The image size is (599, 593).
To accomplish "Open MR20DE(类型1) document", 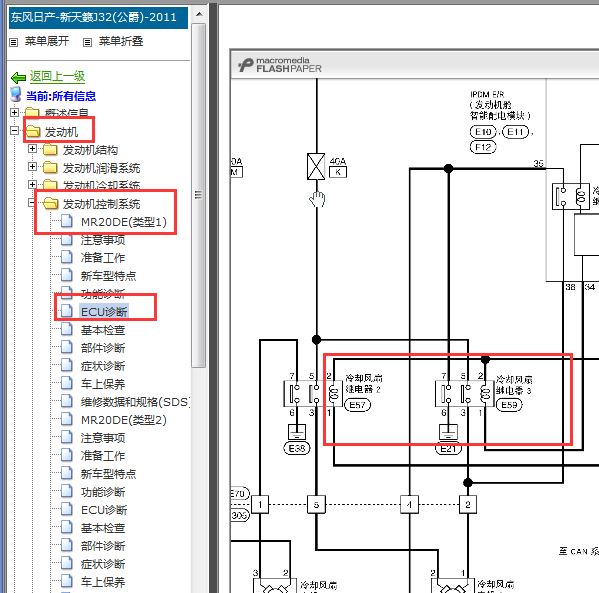I will [124, 222].
